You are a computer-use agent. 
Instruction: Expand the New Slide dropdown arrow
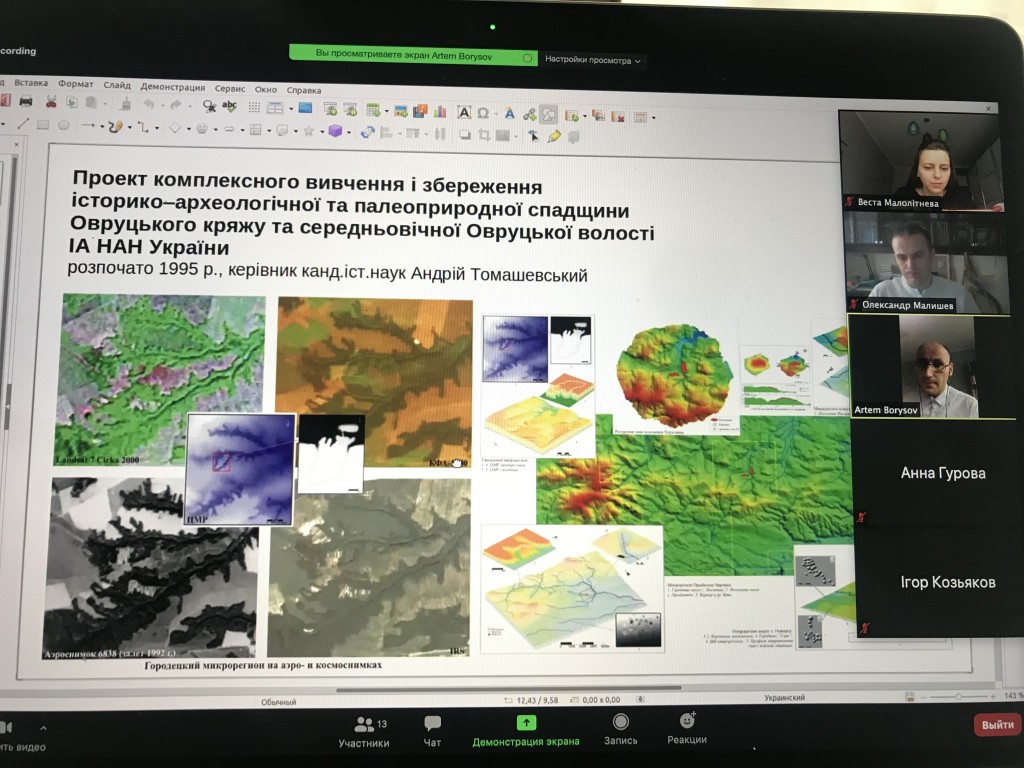(x=584, y=116)
